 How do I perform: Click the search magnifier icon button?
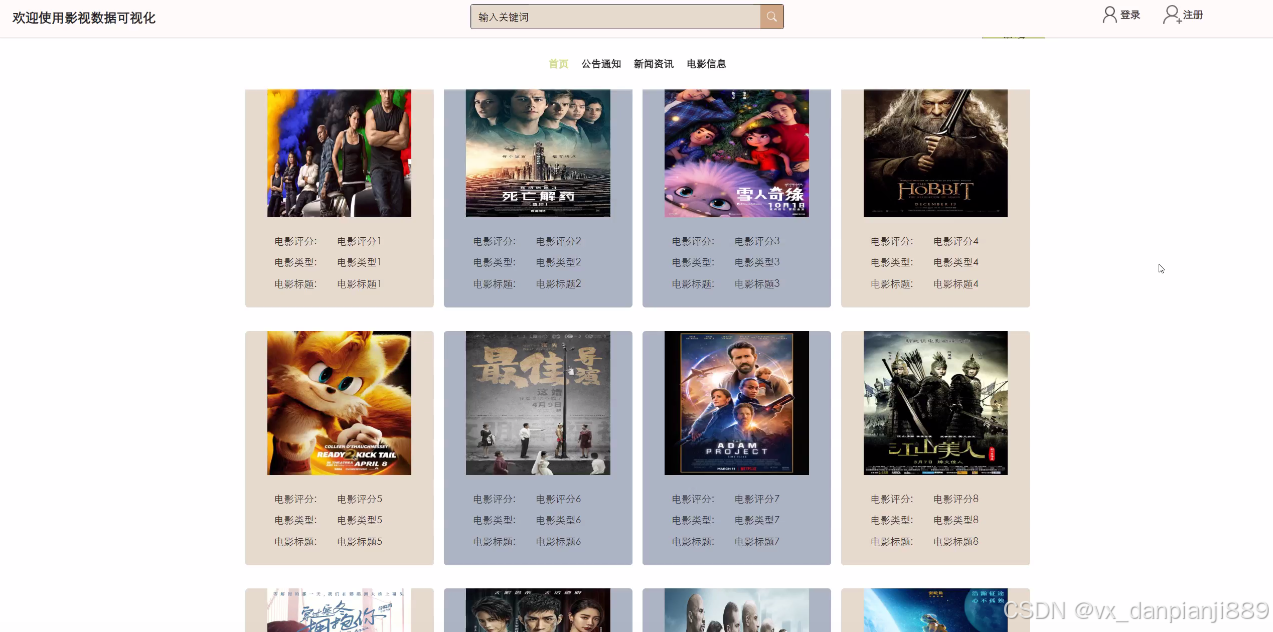tap(772, 17)
